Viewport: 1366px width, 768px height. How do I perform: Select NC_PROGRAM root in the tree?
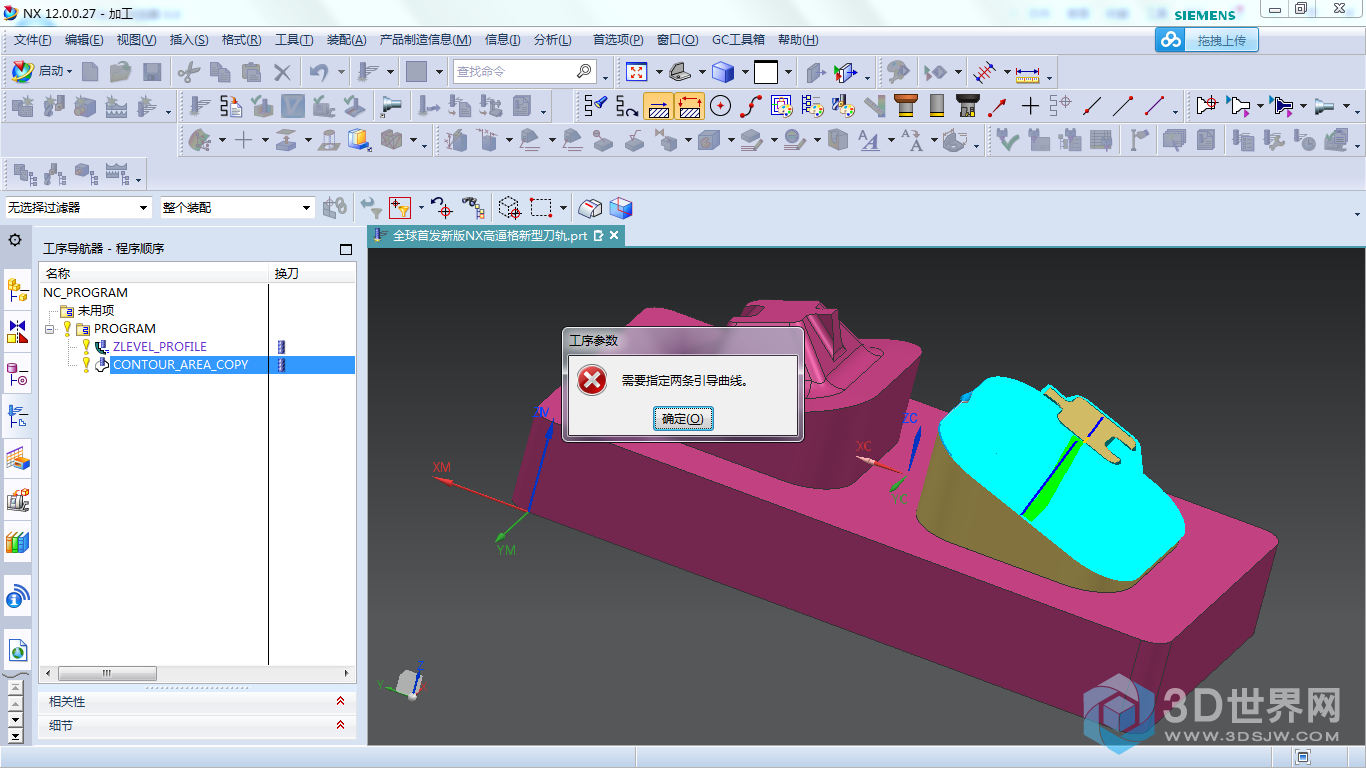pyautogui.click(x=85, y=293)
